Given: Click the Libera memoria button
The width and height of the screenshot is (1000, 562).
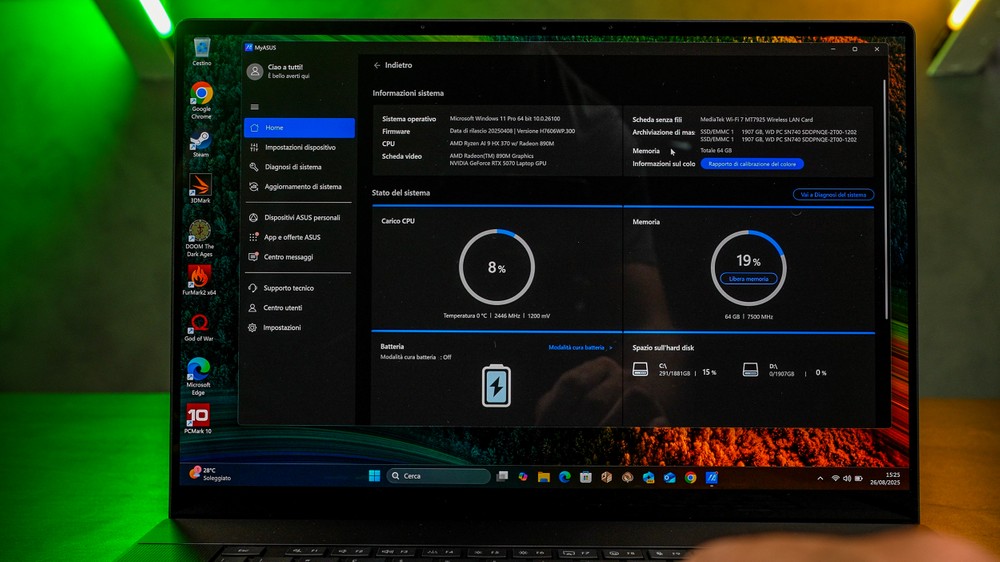Looking at the screenshot, I should tap(748, 279).
